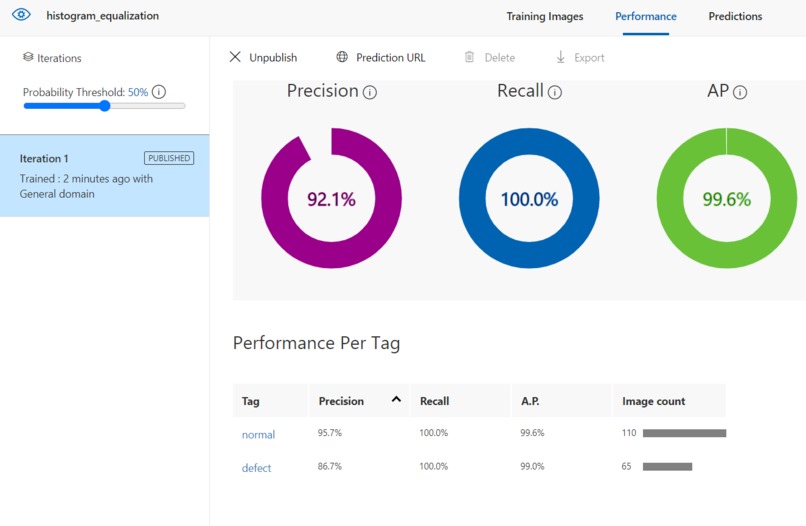806x526 pixels.
Task: Click the PUBLISHED badge on Iteration 1
Action: click(169, 158)
